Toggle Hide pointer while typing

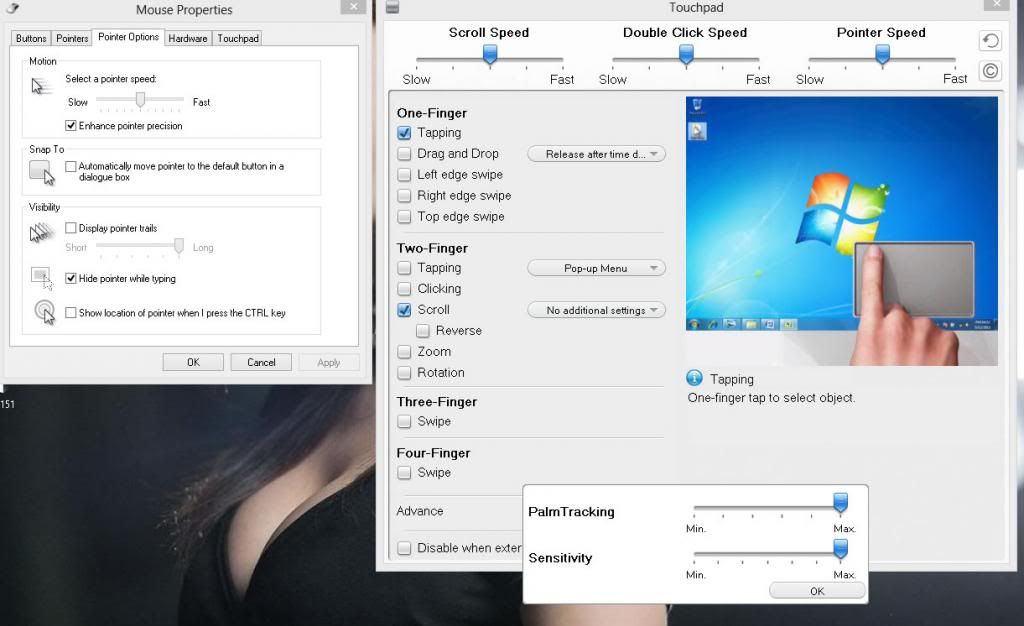(71, 278)
